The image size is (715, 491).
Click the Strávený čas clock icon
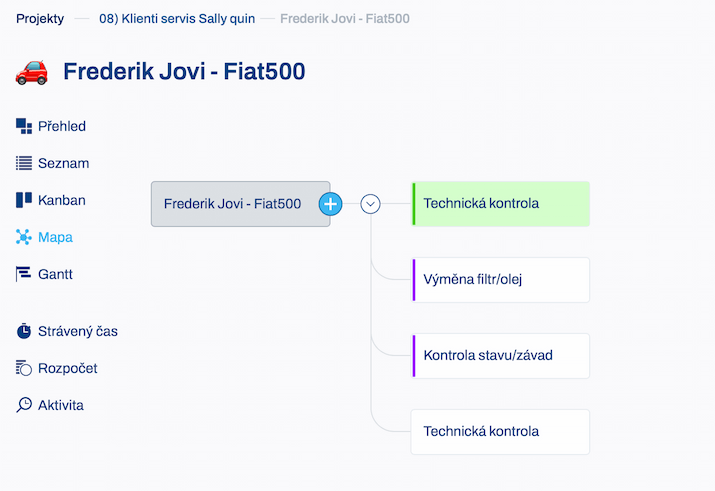tap(24, 331)
